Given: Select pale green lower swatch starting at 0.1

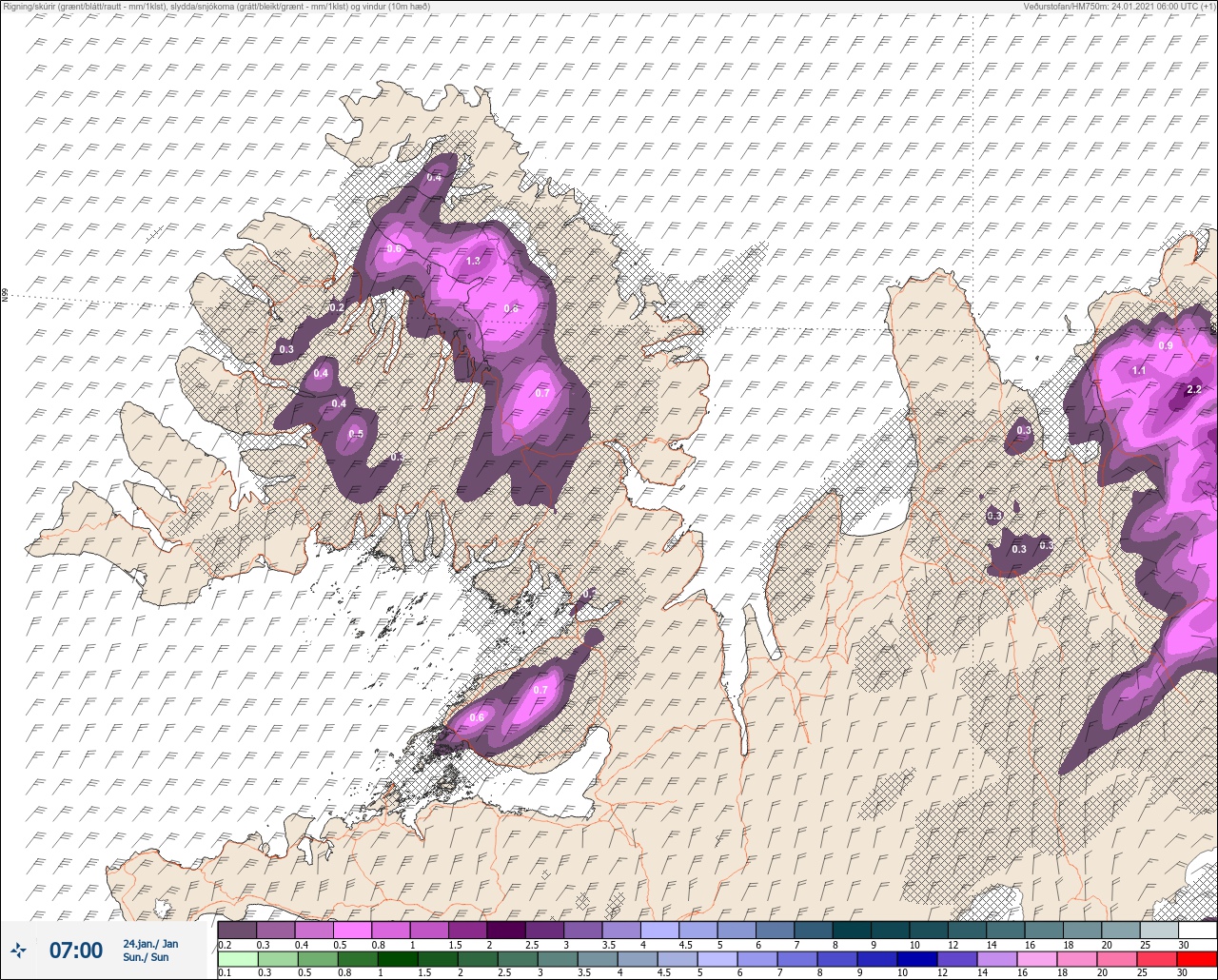Looking at the screenshot, I should tap(237, 958).
